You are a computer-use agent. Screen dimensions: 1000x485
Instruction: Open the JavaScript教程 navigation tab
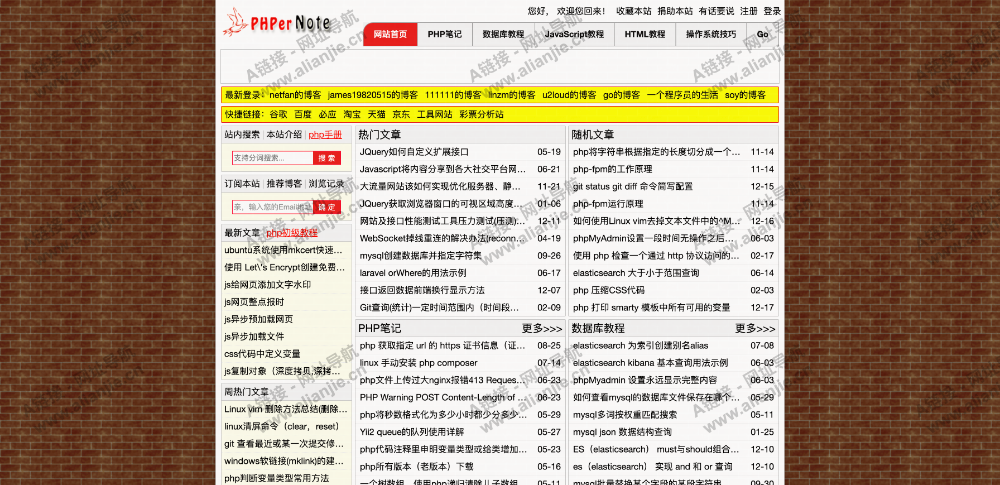point(574,34)
